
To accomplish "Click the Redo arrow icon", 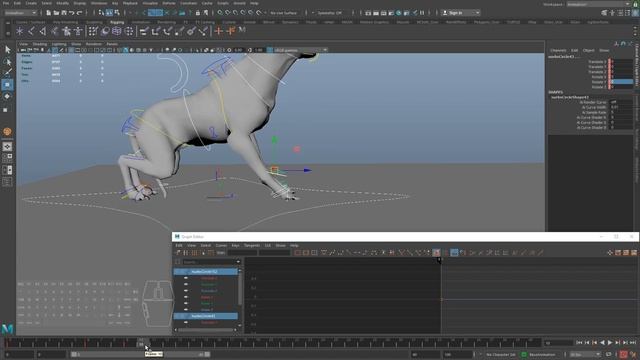I will tap(79, 13).
